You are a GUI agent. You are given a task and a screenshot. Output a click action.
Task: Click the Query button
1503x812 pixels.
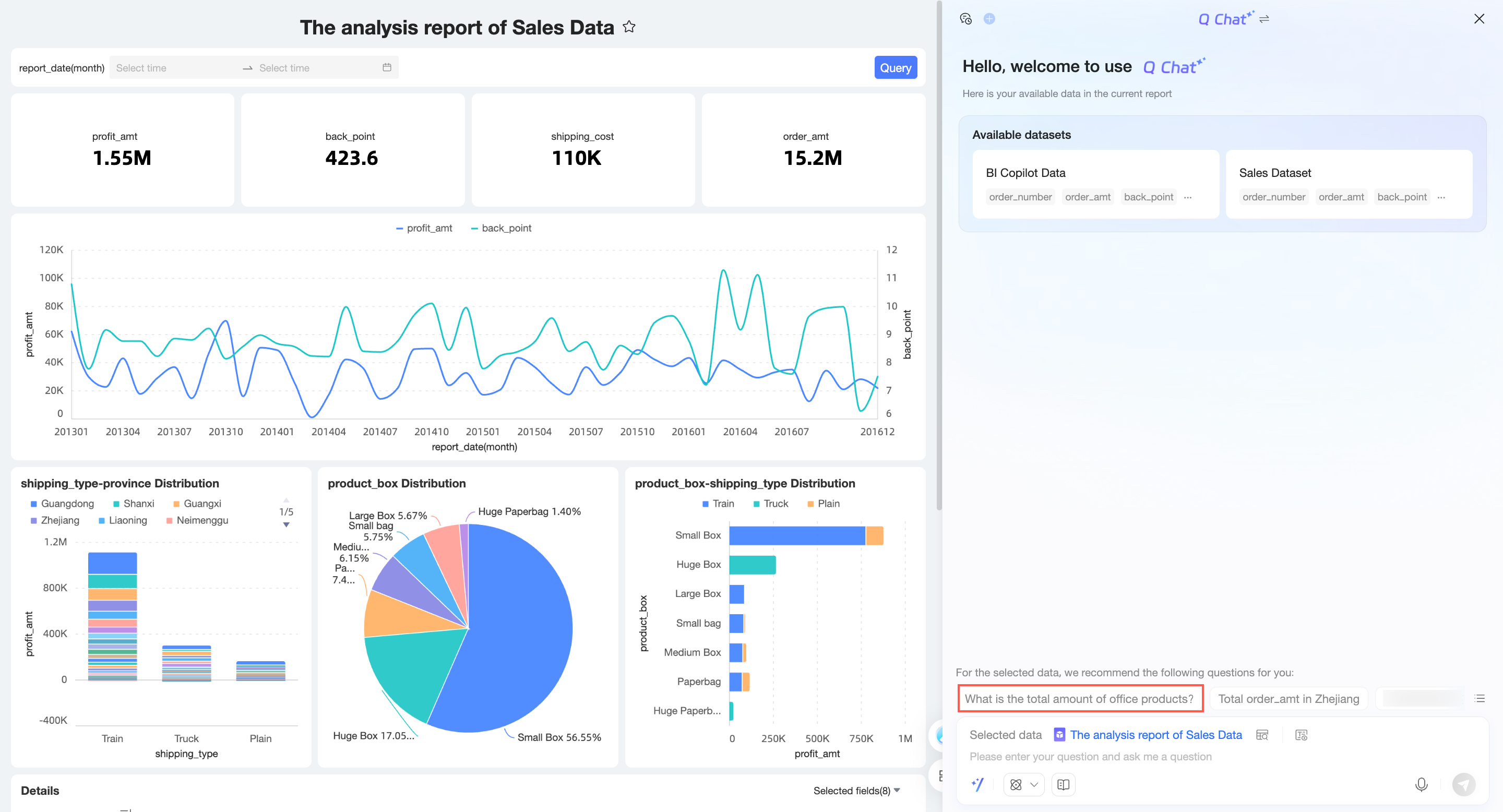[895, 68]
